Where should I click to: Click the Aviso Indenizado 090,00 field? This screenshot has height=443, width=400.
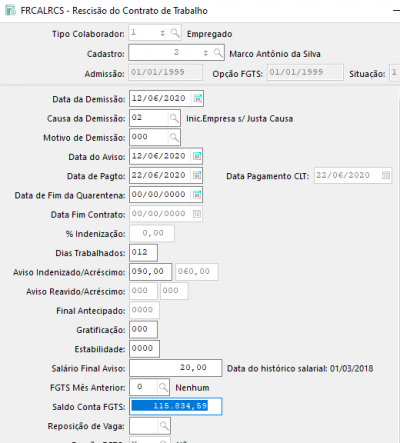pos(151,272)
